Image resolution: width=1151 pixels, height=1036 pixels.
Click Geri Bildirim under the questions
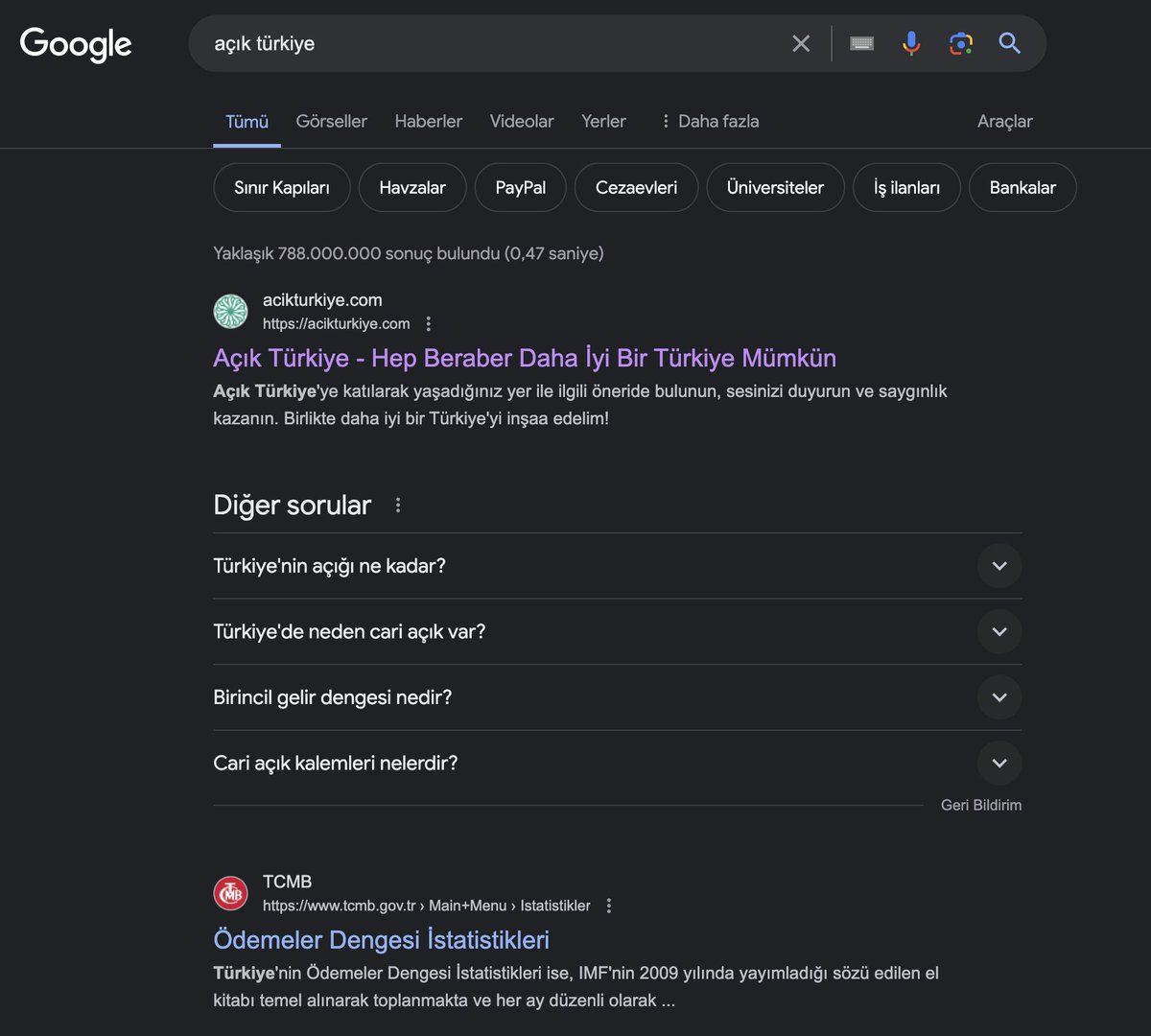(980, 805)
